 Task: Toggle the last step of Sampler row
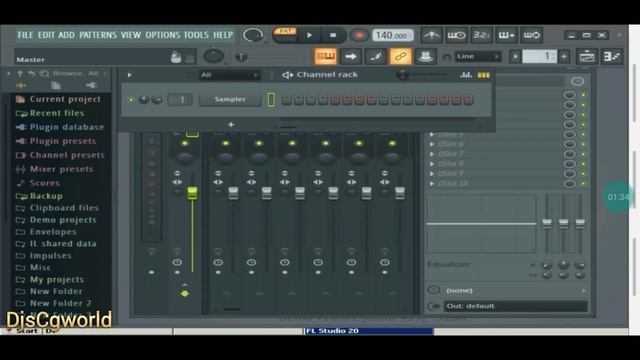click(468, 100)
